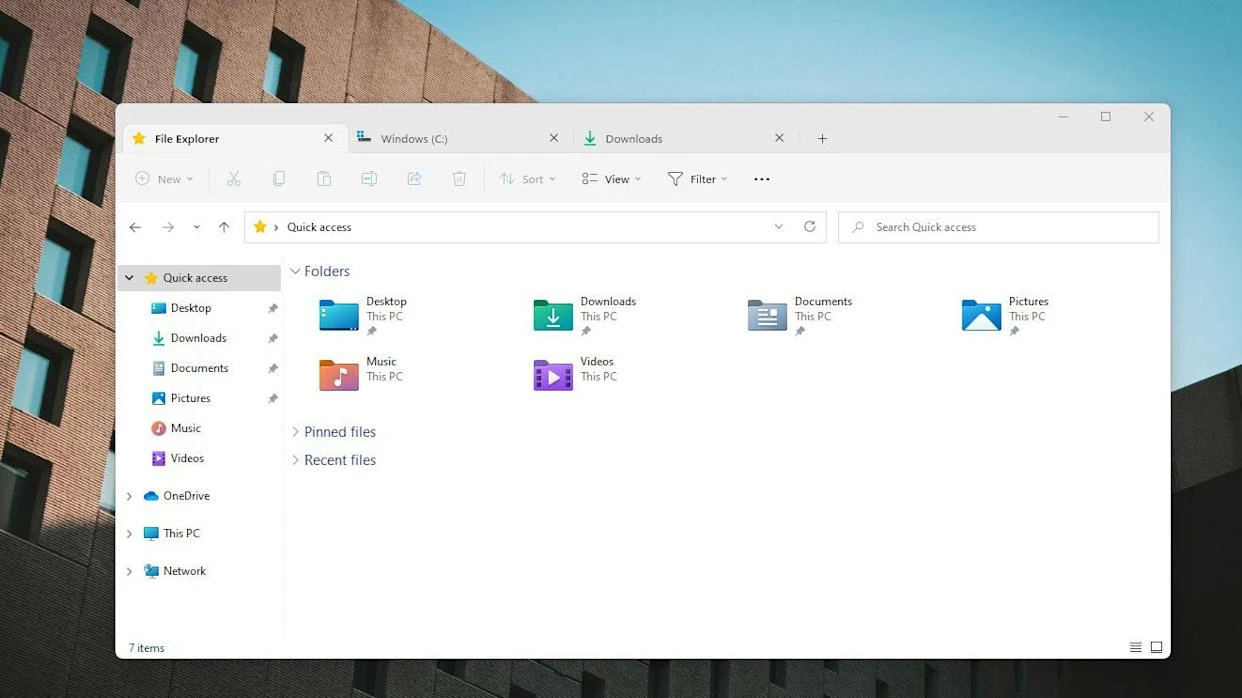Screen dimensions: 1242x698
Task: Click the Rename icon in the toolbar
Action: pos(369,178)
